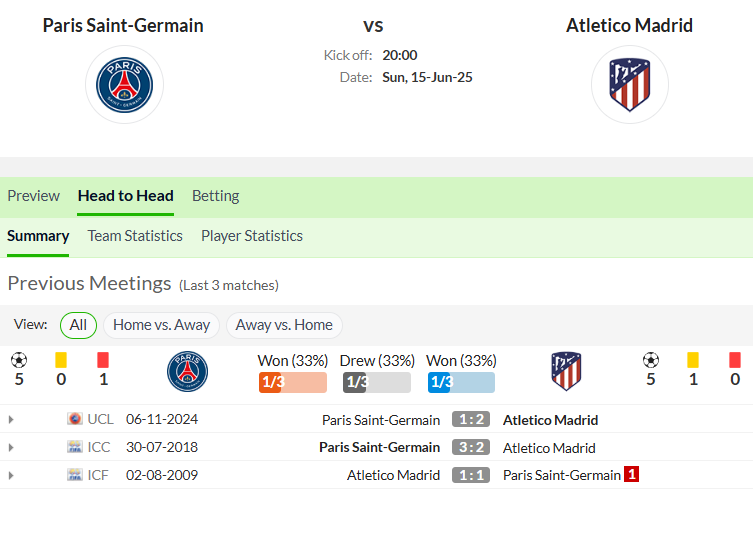Select the All view filter
Image resolution: width=753 pixels, height=538 pixels.
tap(78, 325)
